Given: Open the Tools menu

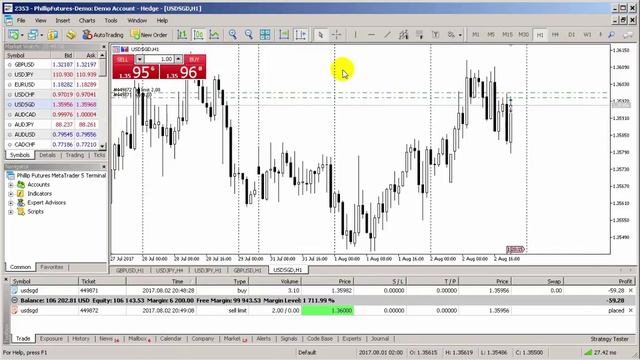Looking at the screenshot, I should tap(111, 20).
